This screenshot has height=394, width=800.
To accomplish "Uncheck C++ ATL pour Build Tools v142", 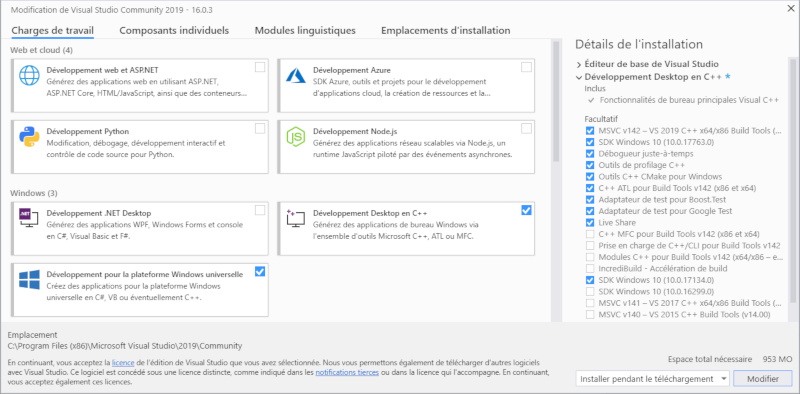I will (x=590, y=188).
